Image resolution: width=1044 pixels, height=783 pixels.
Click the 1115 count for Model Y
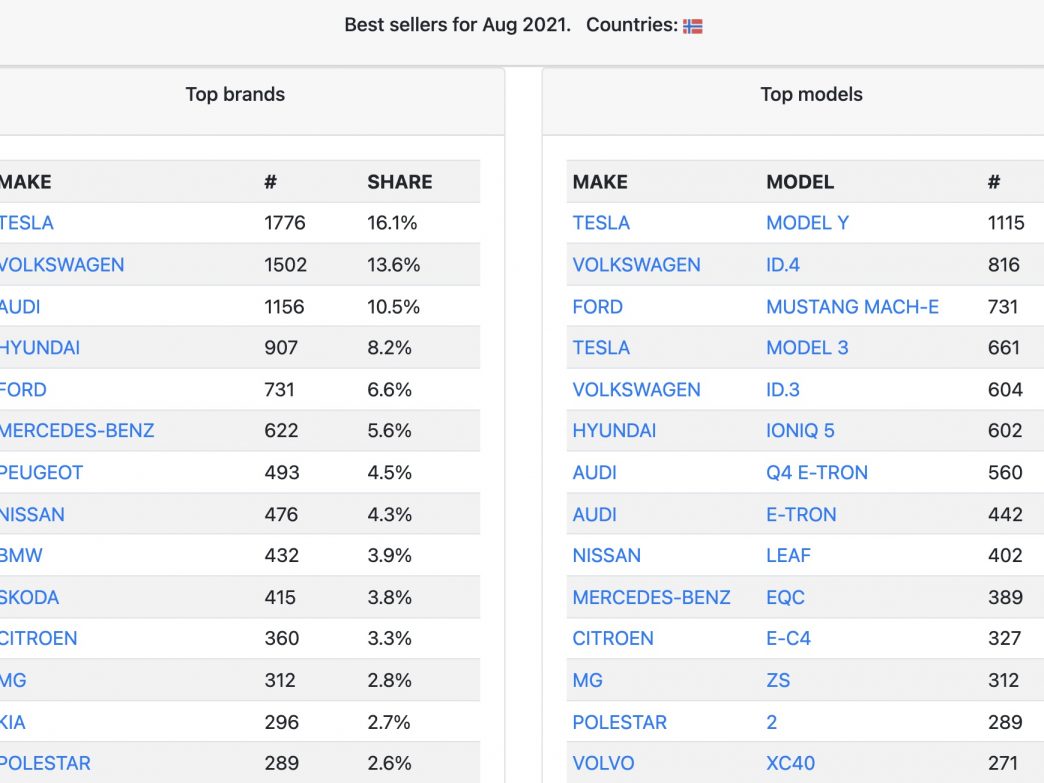[1006, 223]
